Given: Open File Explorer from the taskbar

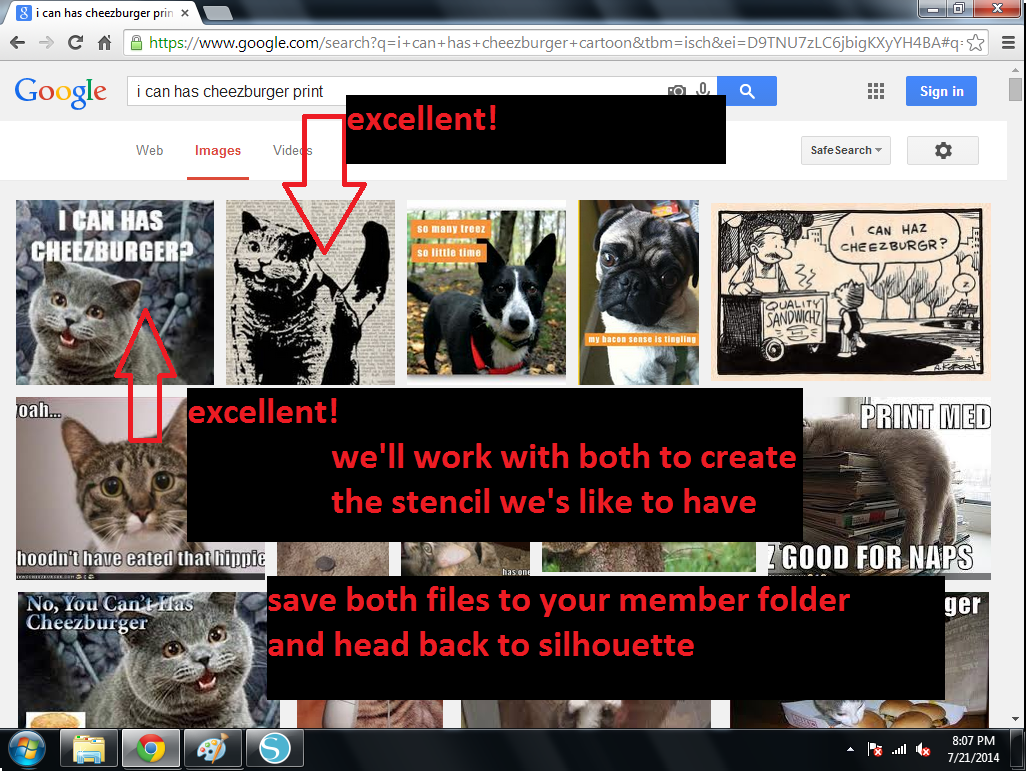Looking at the screenshot, I should click(x=89, y=749).
